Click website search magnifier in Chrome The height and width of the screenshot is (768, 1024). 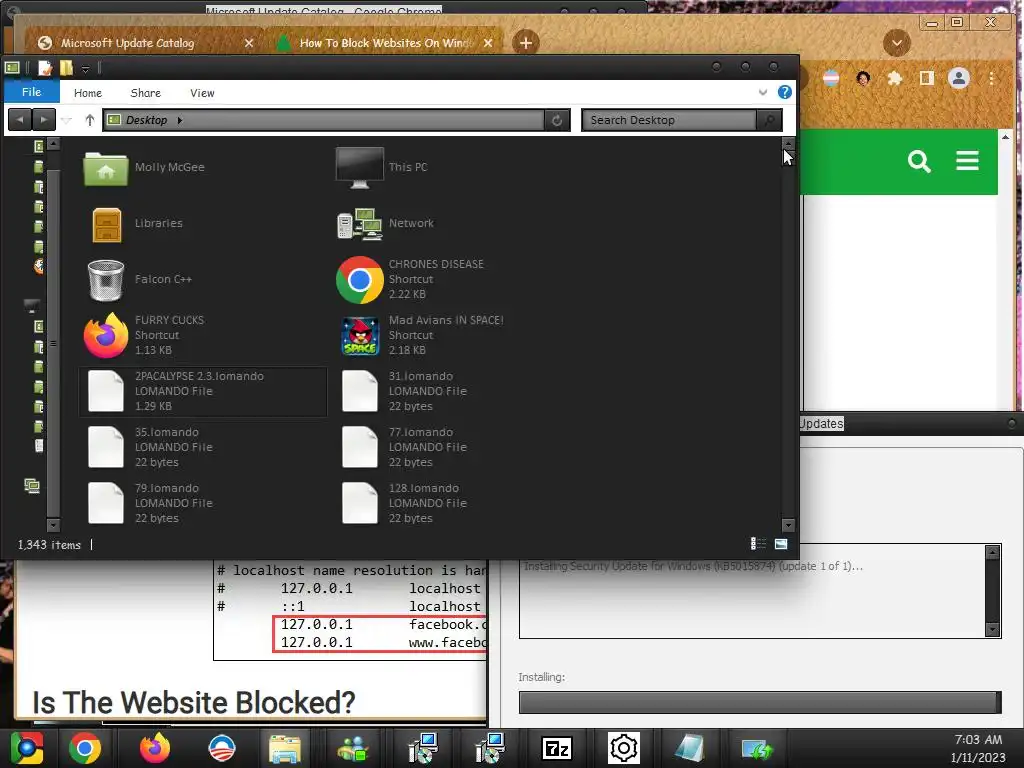point(919,161)
